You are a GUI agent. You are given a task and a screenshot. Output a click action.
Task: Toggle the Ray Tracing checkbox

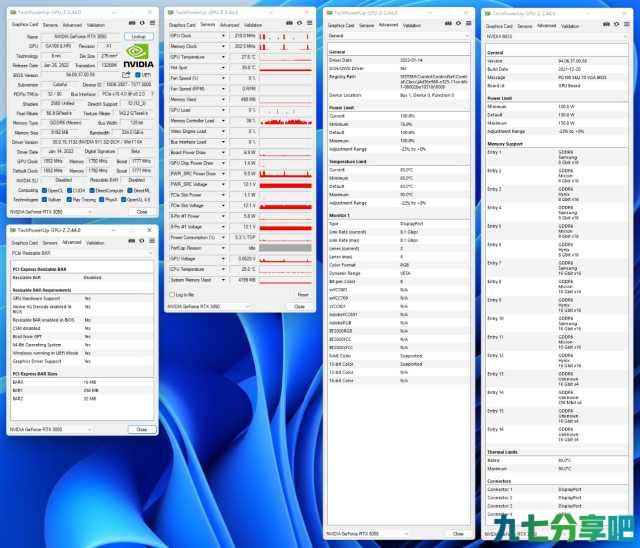pyautogui.click(x=69, y=200)
